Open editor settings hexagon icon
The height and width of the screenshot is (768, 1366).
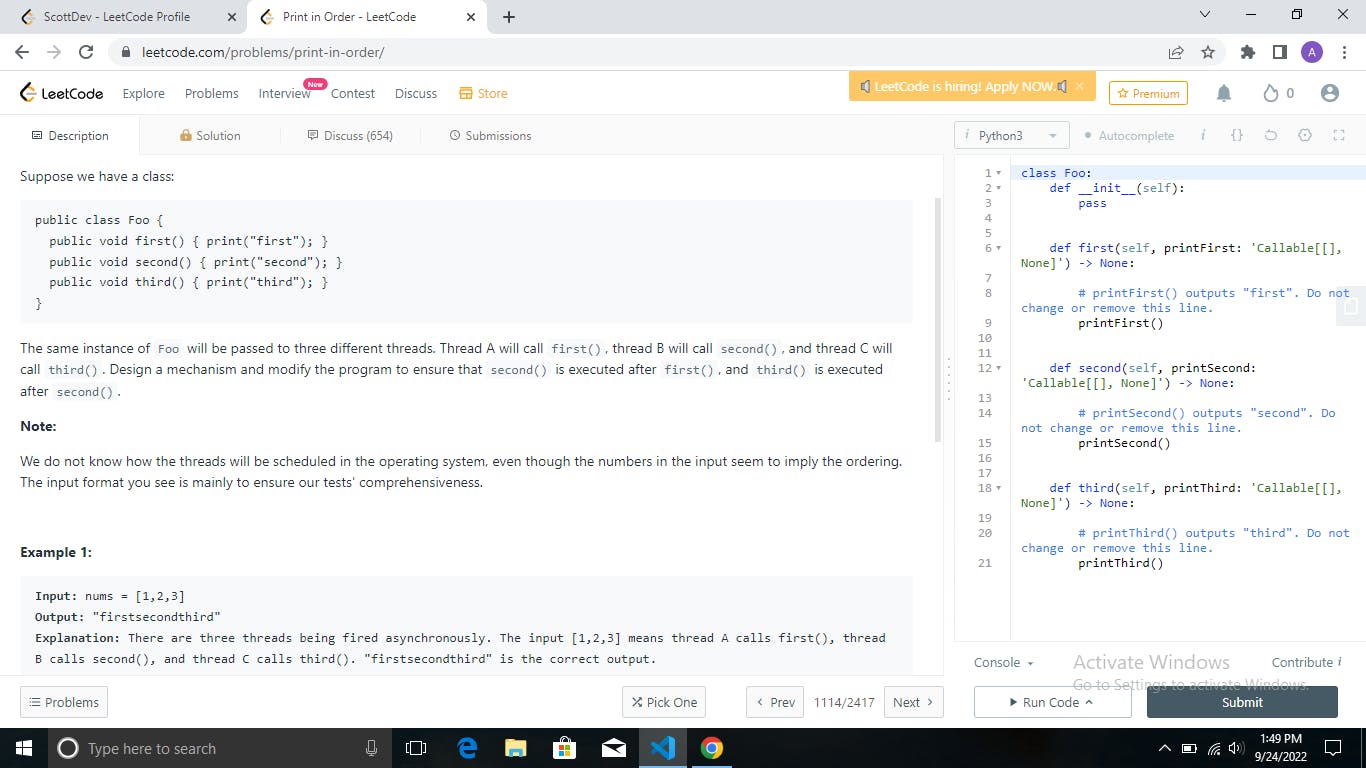[1305, 135]
